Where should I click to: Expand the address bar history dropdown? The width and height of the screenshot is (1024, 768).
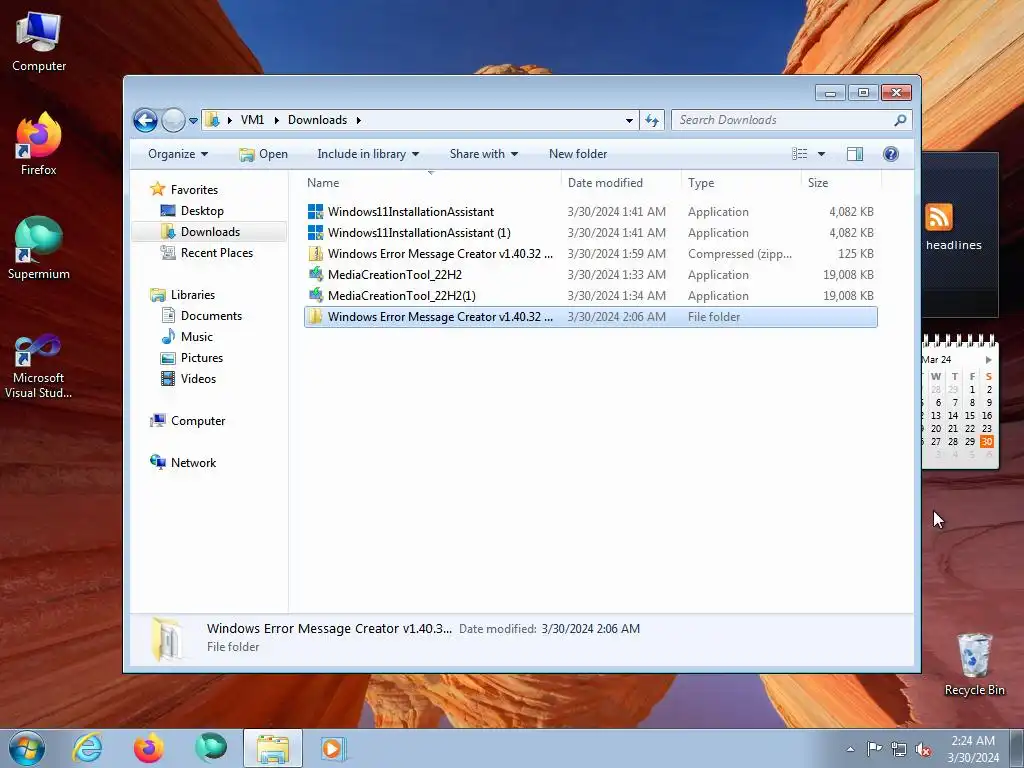pyautogui.click(x=629, y=120)
